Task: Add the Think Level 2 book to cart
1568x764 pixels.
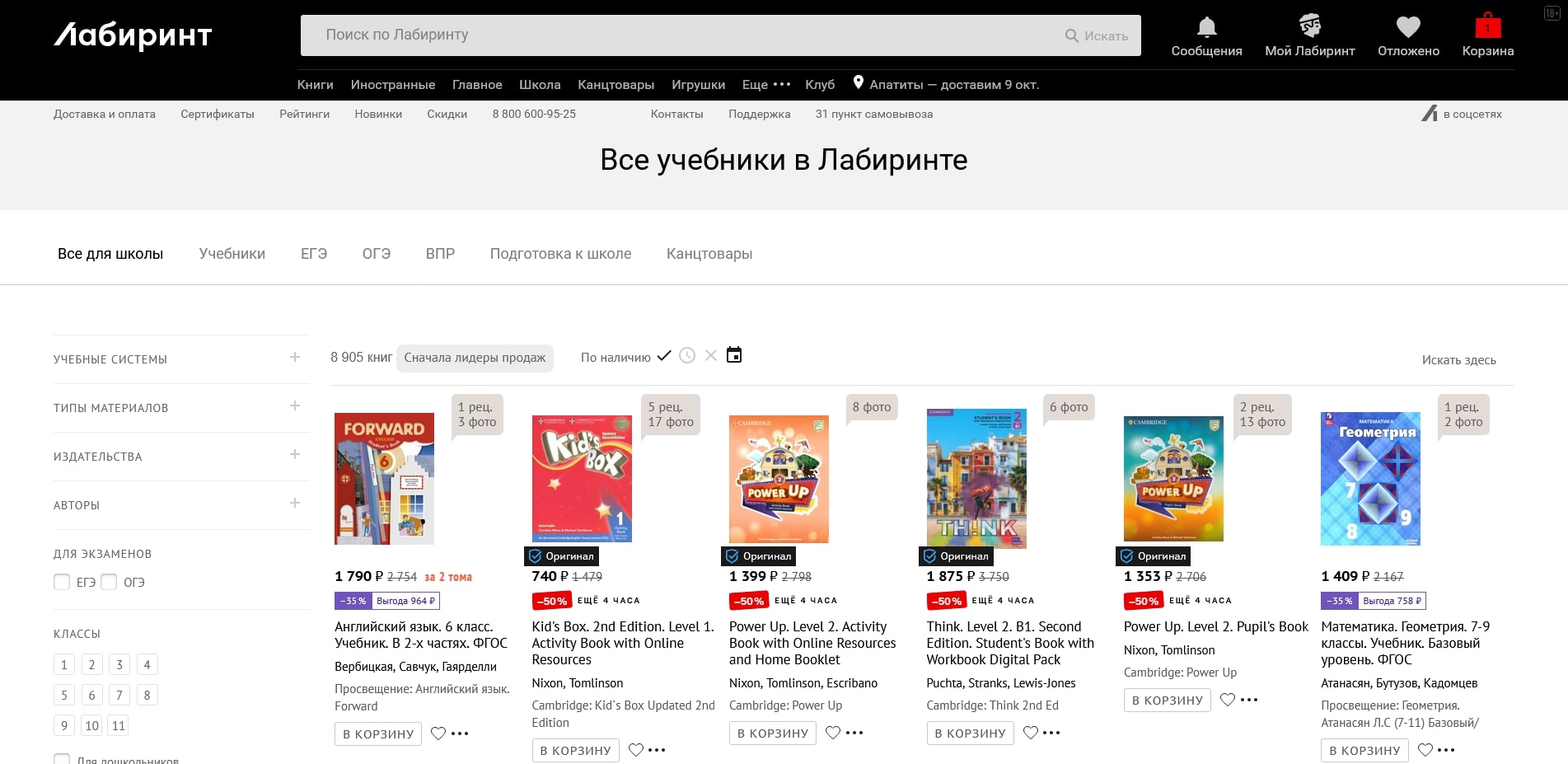Action: click(970, 734)
